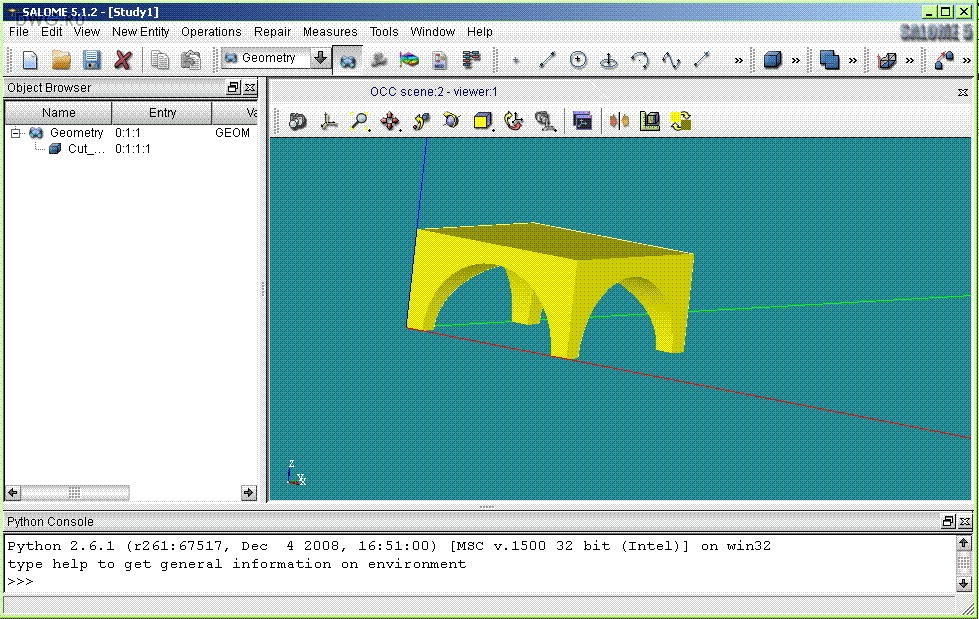This screenshot has width=979, height=619.
Task: Select the Fit Area zoom tool
Action: (360, 121)
